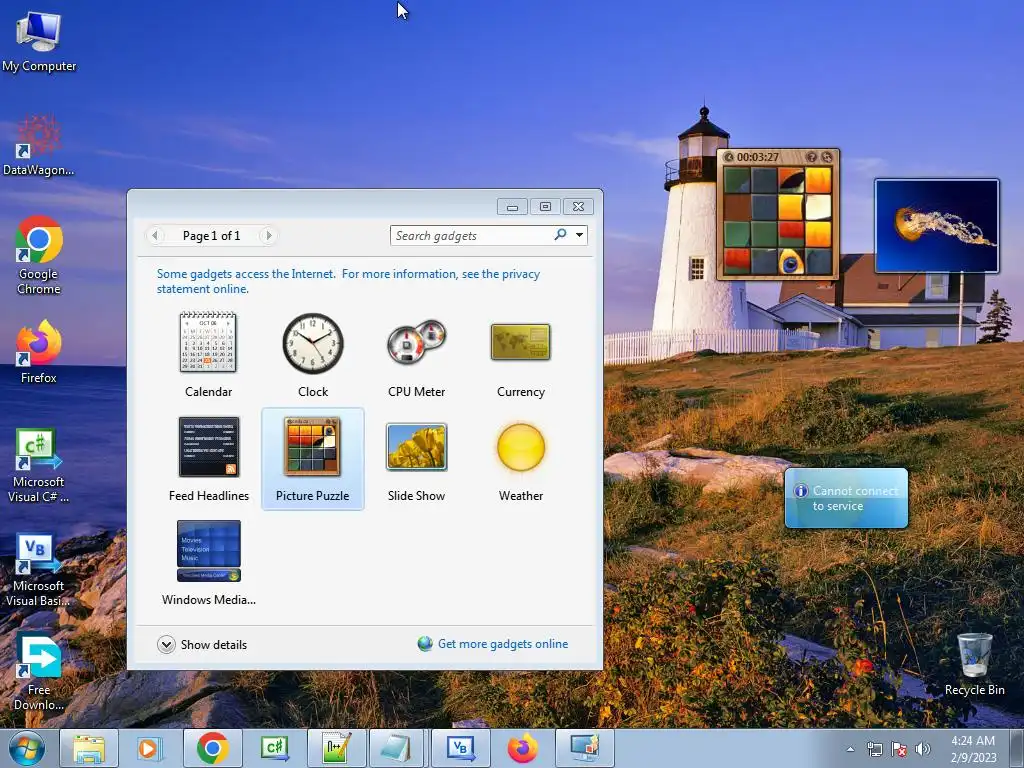Open Firefox desktop shortcut
The height and width of the screenshot is (768, 1024).
[x=39, y=352]
